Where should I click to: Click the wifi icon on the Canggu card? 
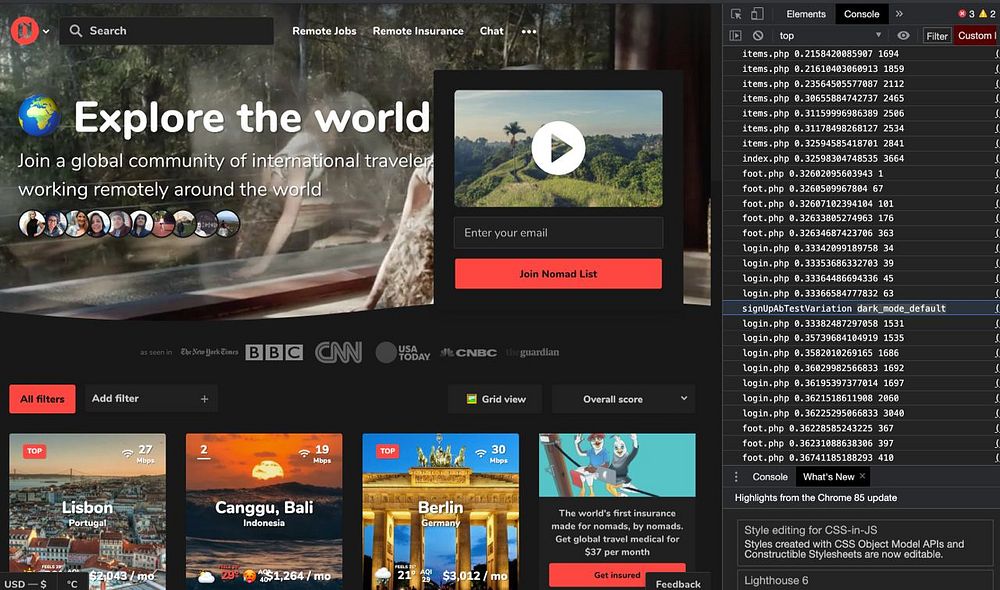304,453
